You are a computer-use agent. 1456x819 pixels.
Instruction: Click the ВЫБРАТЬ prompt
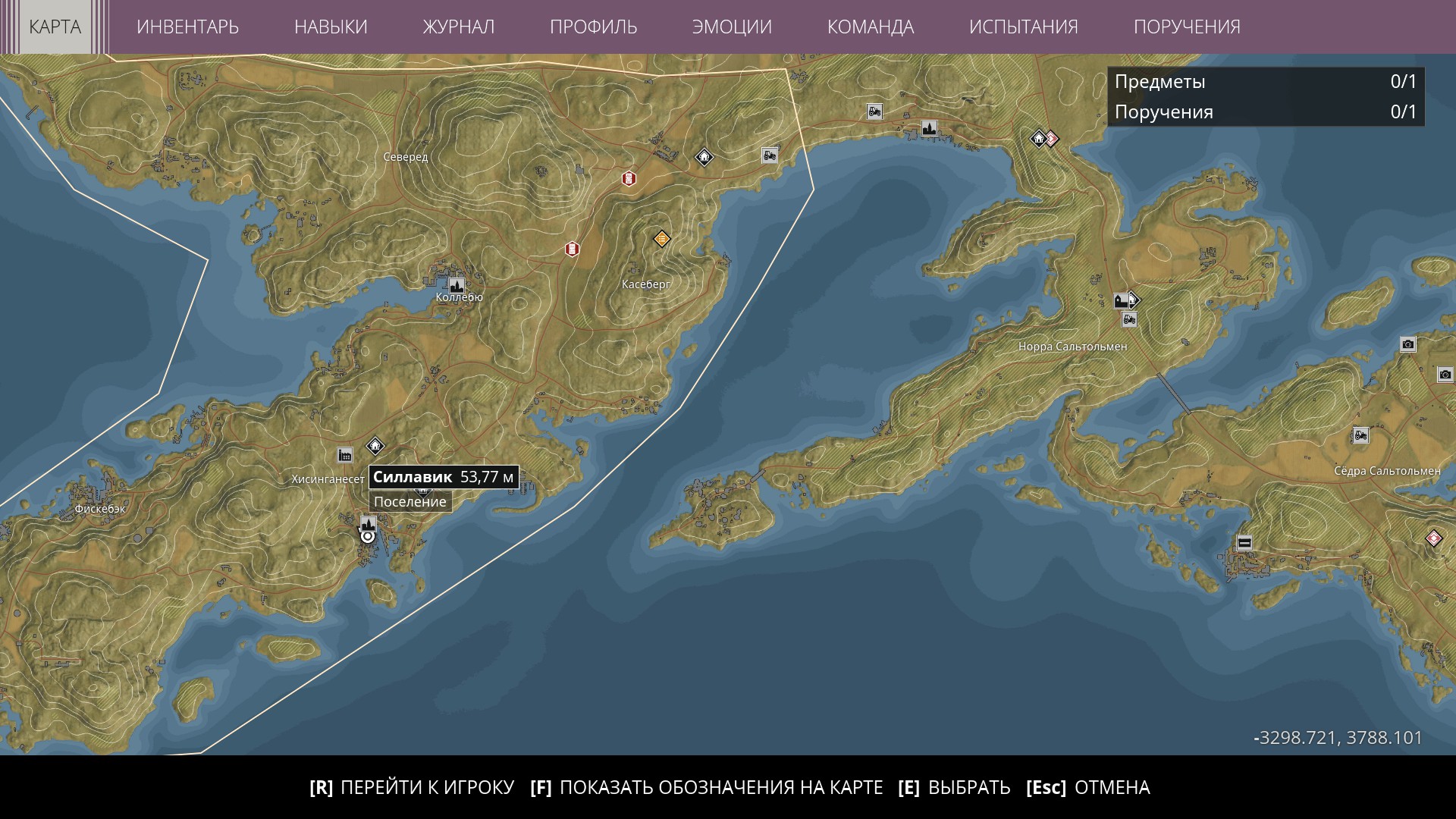954,787
